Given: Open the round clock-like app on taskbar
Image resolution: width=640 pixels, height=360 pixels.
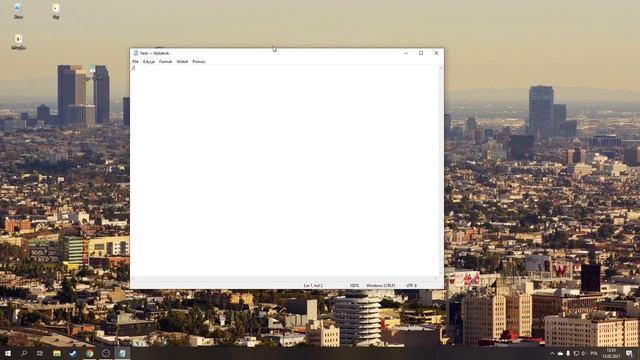Looking at the screenshot, I should point(106,353).
